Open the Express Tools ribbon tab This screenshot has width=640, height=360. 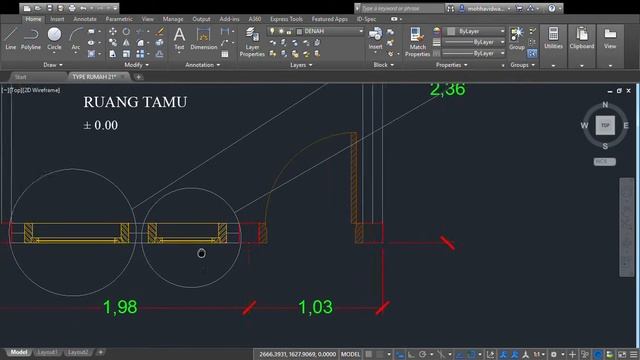point(286,19)
